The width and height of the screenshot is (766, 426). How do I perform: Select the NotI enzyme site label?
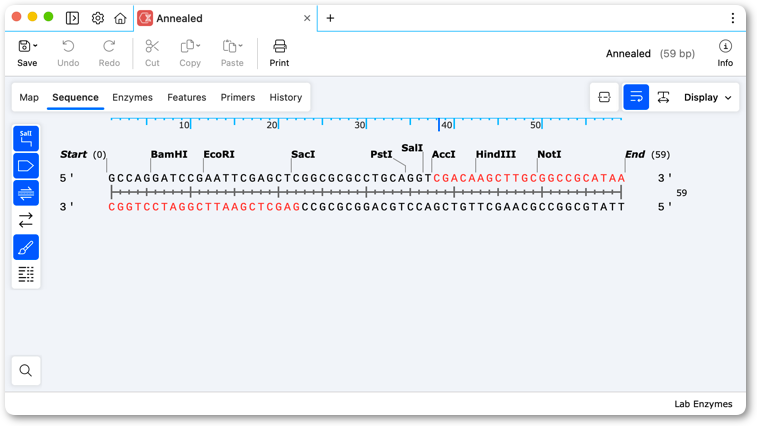549,154
